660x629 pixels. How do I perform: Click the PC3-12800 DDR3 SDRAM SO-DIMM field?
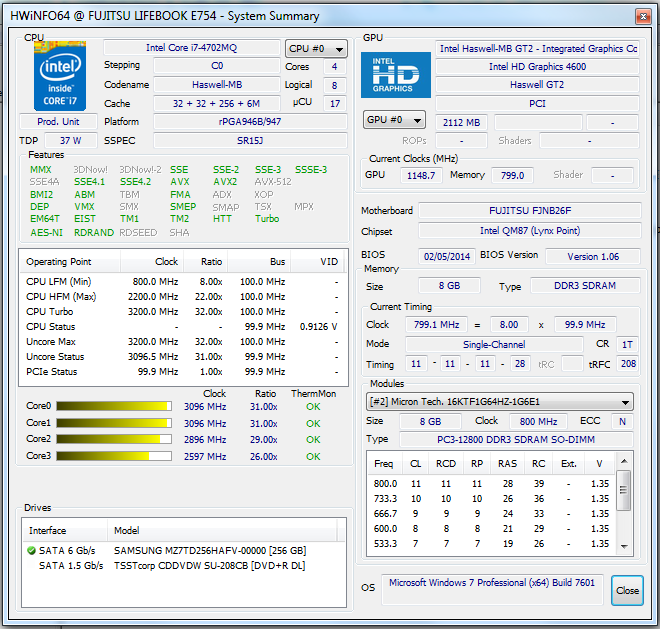click(516, 439)
